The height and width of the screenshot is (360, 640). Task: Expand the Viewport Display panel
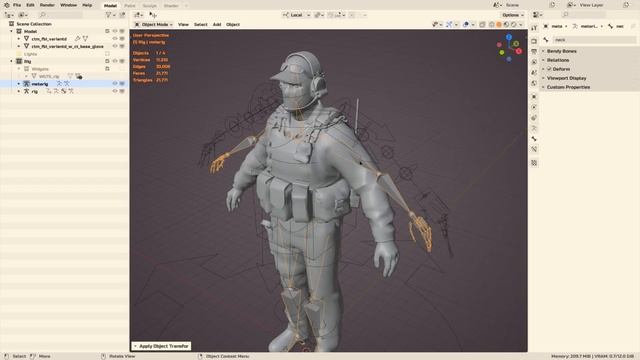(566, 78)
